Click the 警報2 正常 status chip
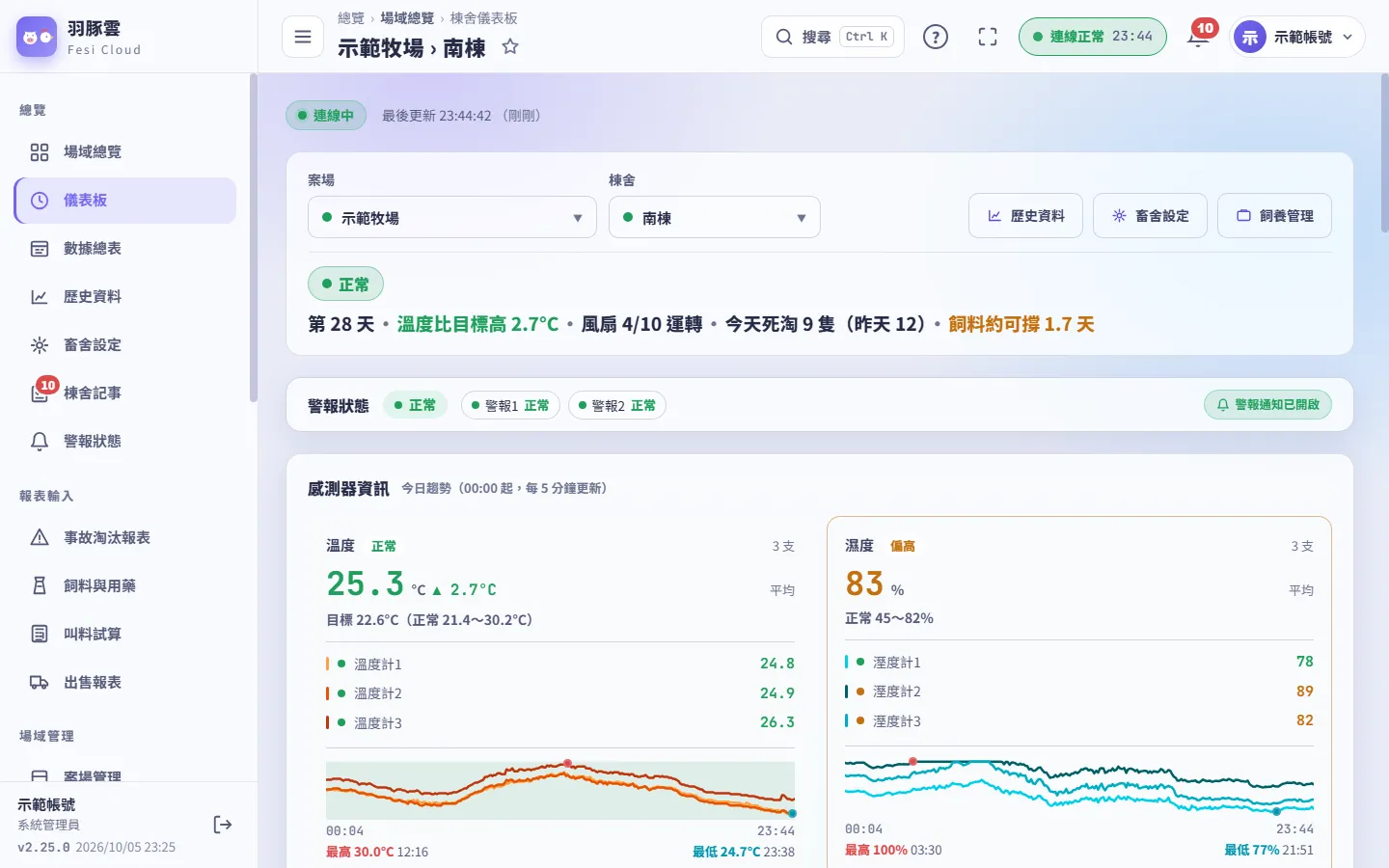 click(x=617, y=405)
